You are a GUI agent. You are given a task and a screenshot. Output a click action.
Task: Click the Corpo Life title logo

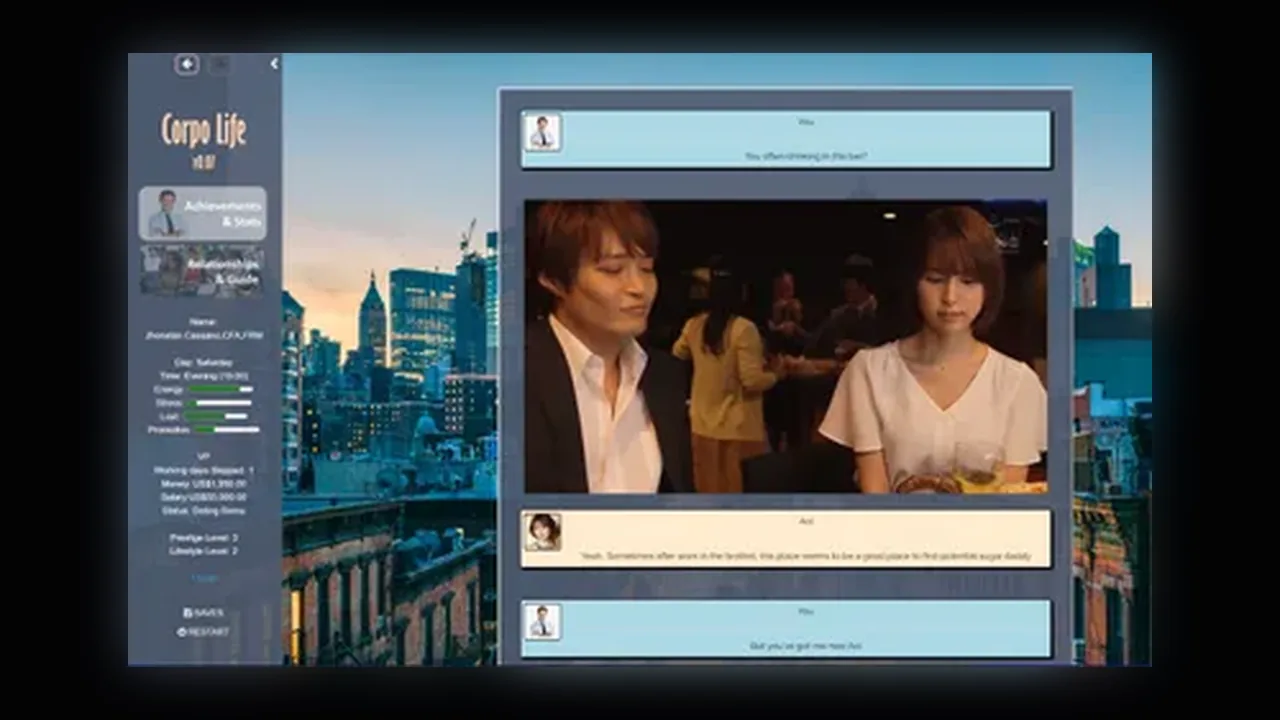pyautogui.click(x=203, y=130)
